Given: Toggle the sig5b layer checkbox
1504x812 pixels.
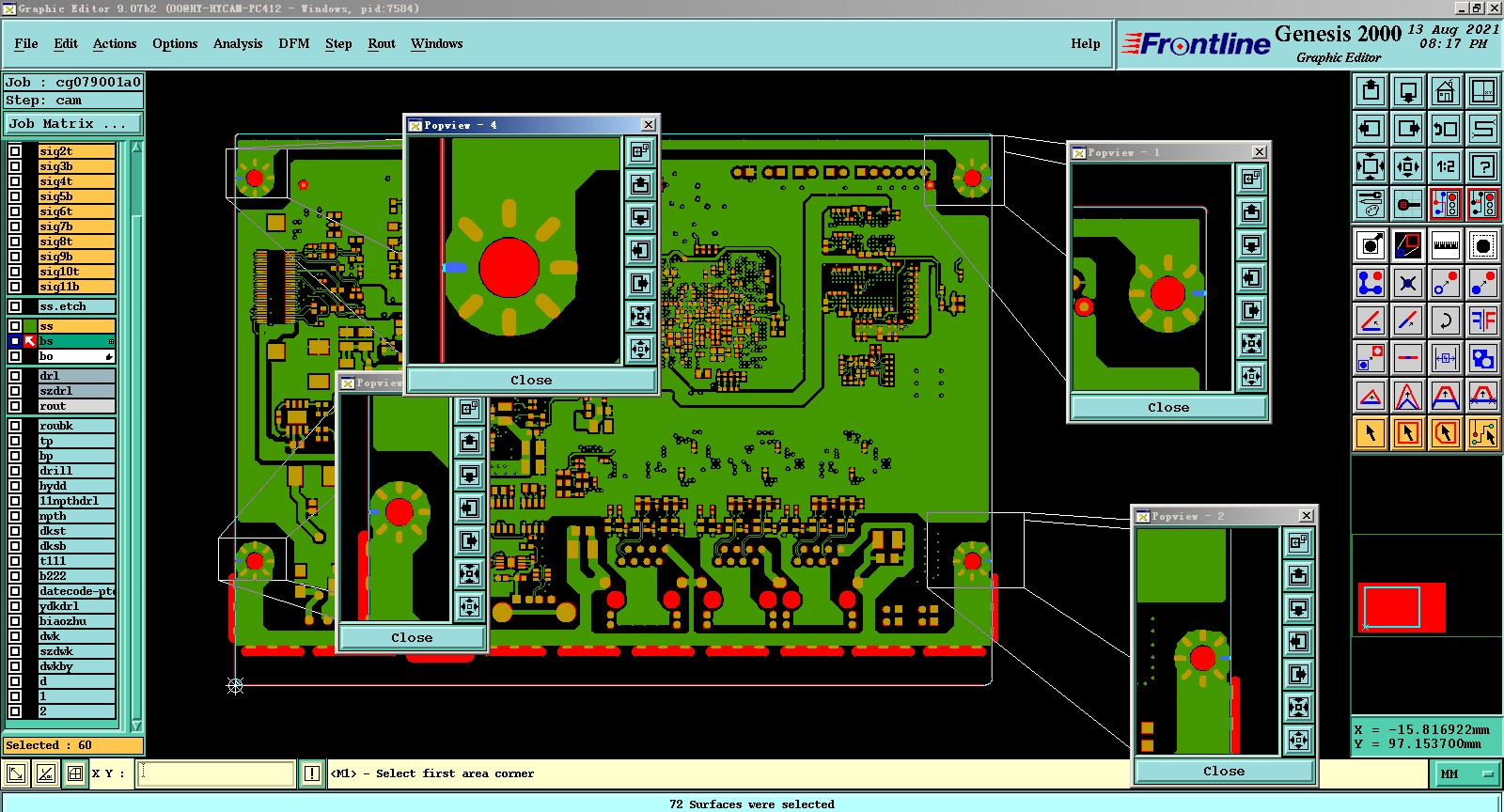Looking at the screenshot, I should pyautogui.click(x=15, y=196).
